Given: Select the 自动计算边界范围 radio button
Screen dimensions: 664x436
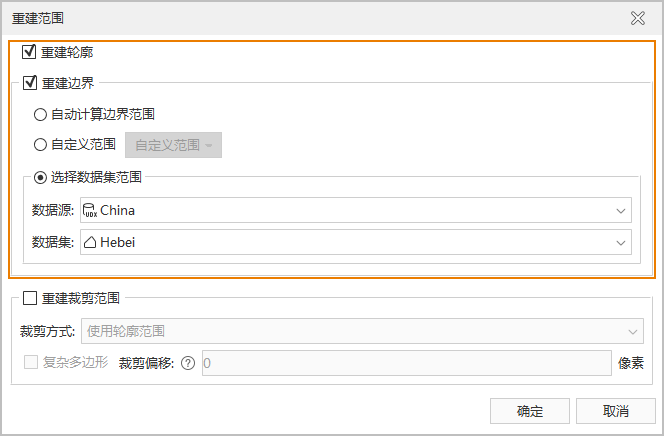Looking at the screenshot, I should (x=41, y=115).
